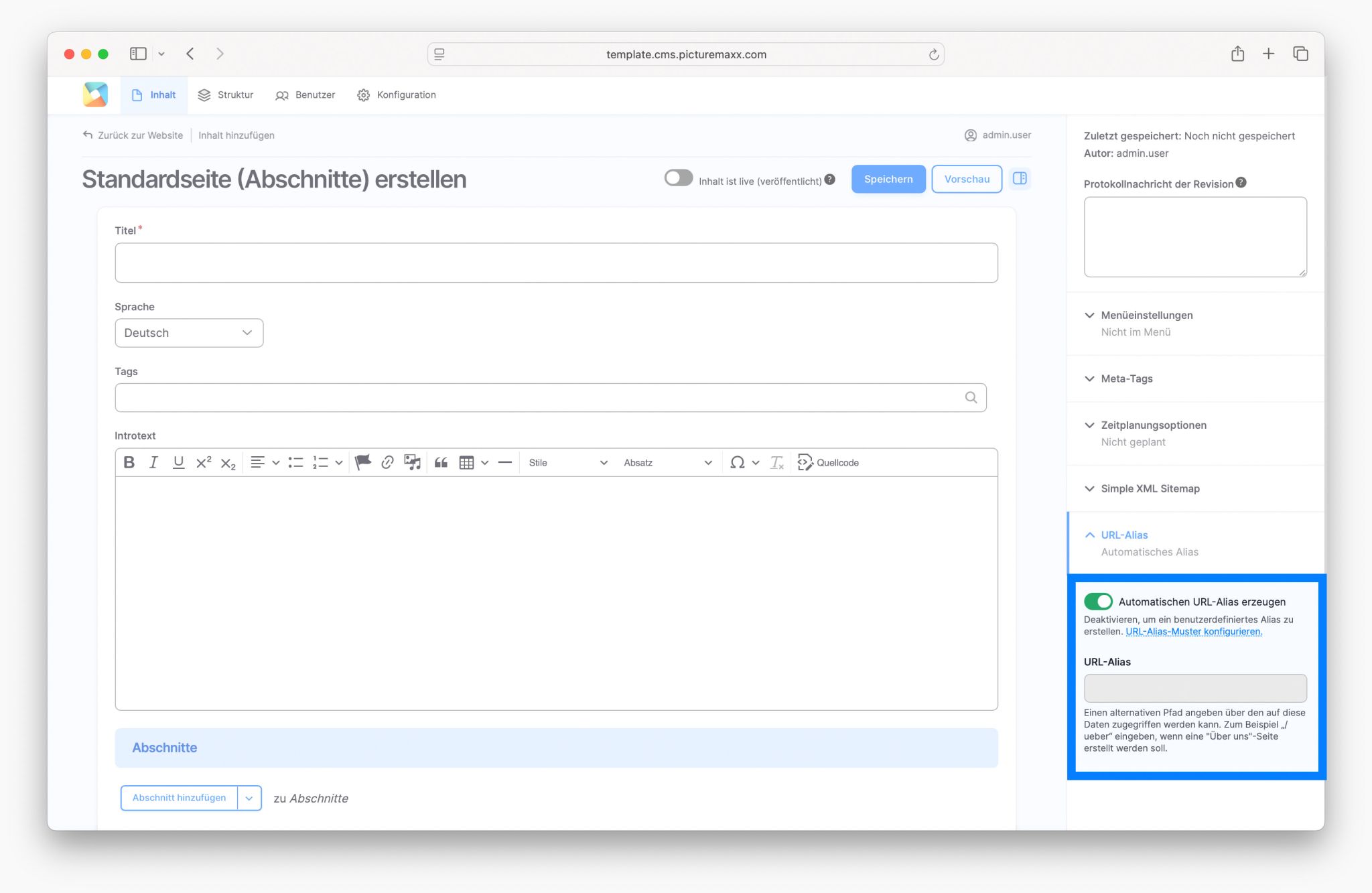Screen dimensions: 1372x893
Task: Expand the Menüeinstellungen section
Action: click(x=1146, y=315)
